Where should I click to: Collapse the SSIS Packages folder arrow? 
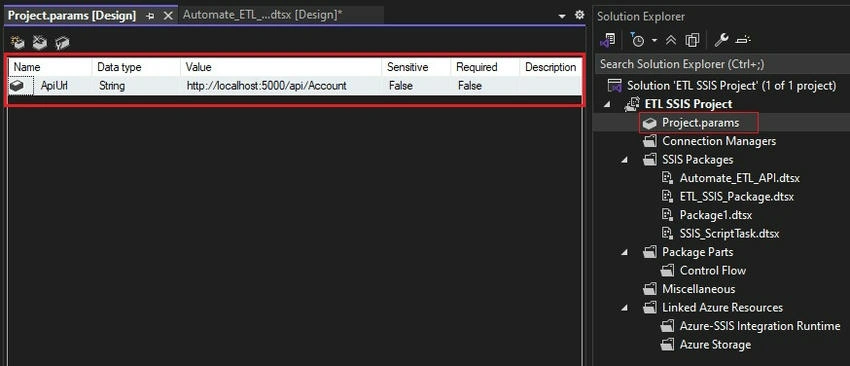625,160
